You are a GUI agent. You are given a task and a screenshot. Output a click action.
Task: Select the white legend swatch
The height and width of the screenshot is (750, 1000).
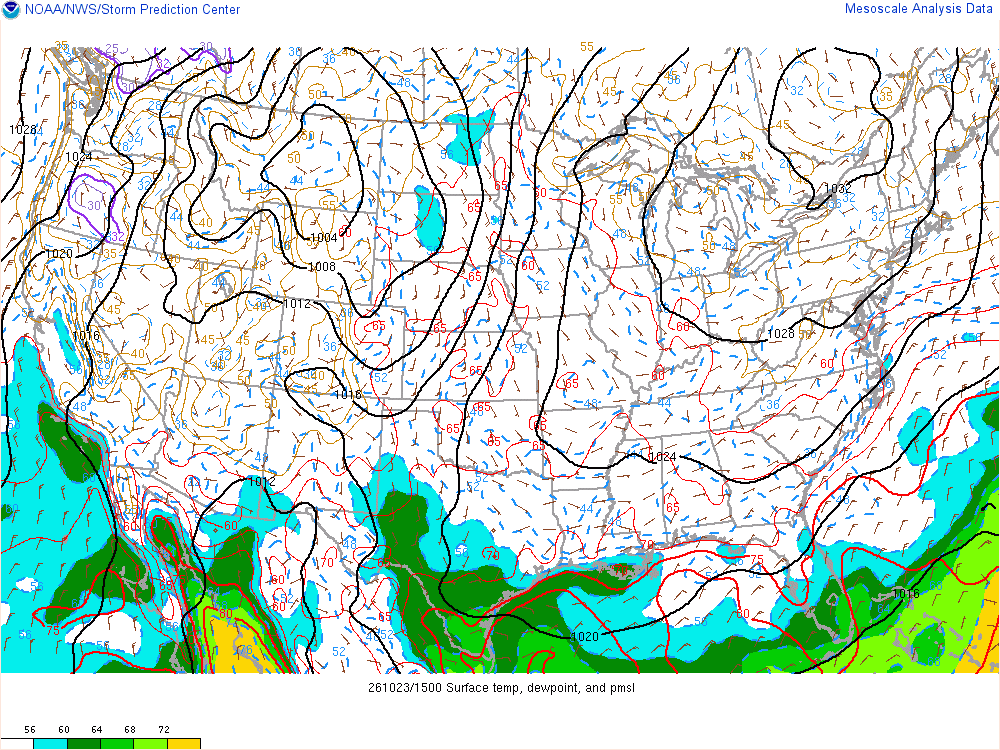(x=17, y=744)
